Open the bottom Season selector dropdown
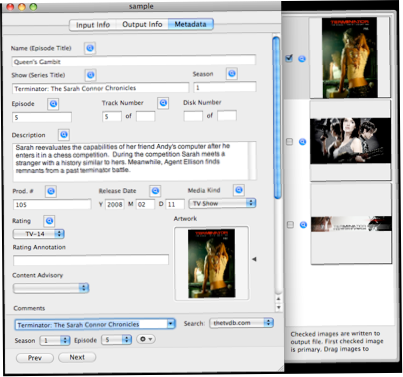 [x=55, y=340]
